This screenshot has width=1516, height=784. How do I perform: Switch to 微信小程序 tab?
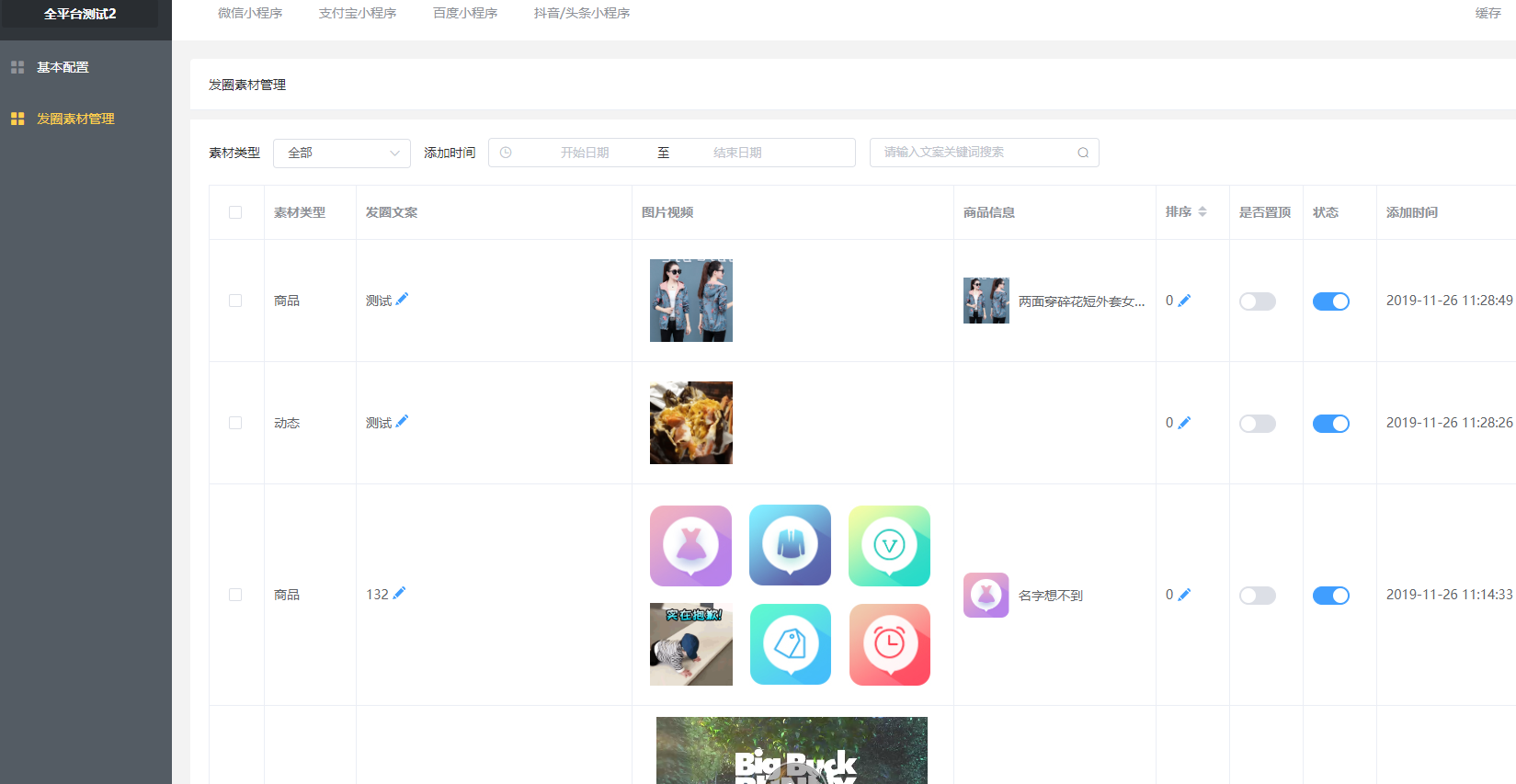[x=250, y=13]
